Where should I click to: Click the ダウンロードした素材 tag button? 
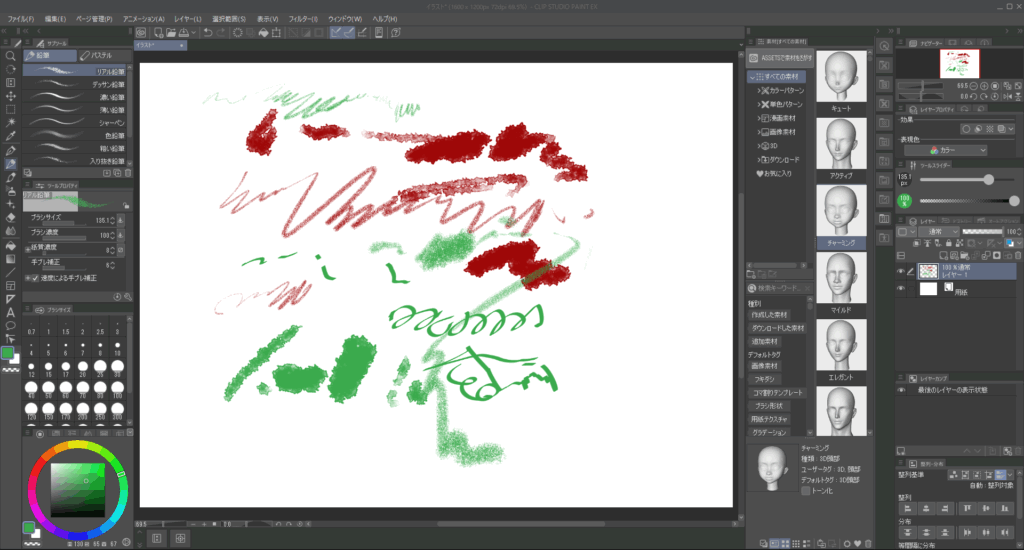tap(778, 328)
